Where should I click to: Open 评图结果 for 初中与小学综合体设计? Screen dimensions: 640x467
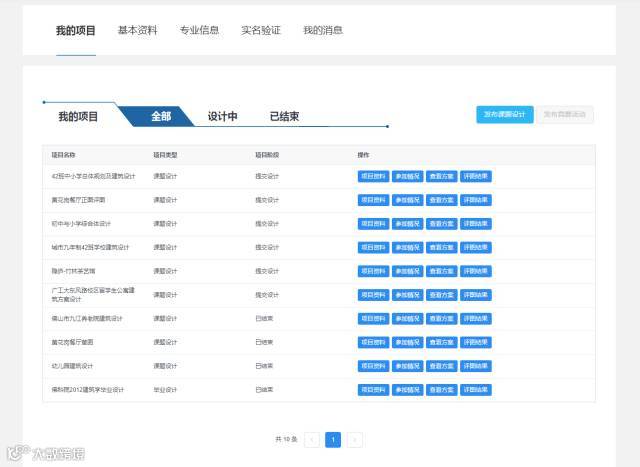point(476,224)
